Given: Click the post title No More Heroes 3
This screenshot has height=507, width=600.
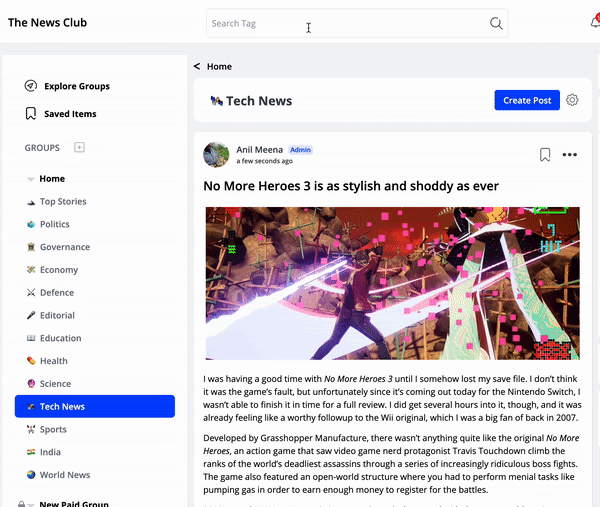Looking at the screenshot, I should 351,186.
